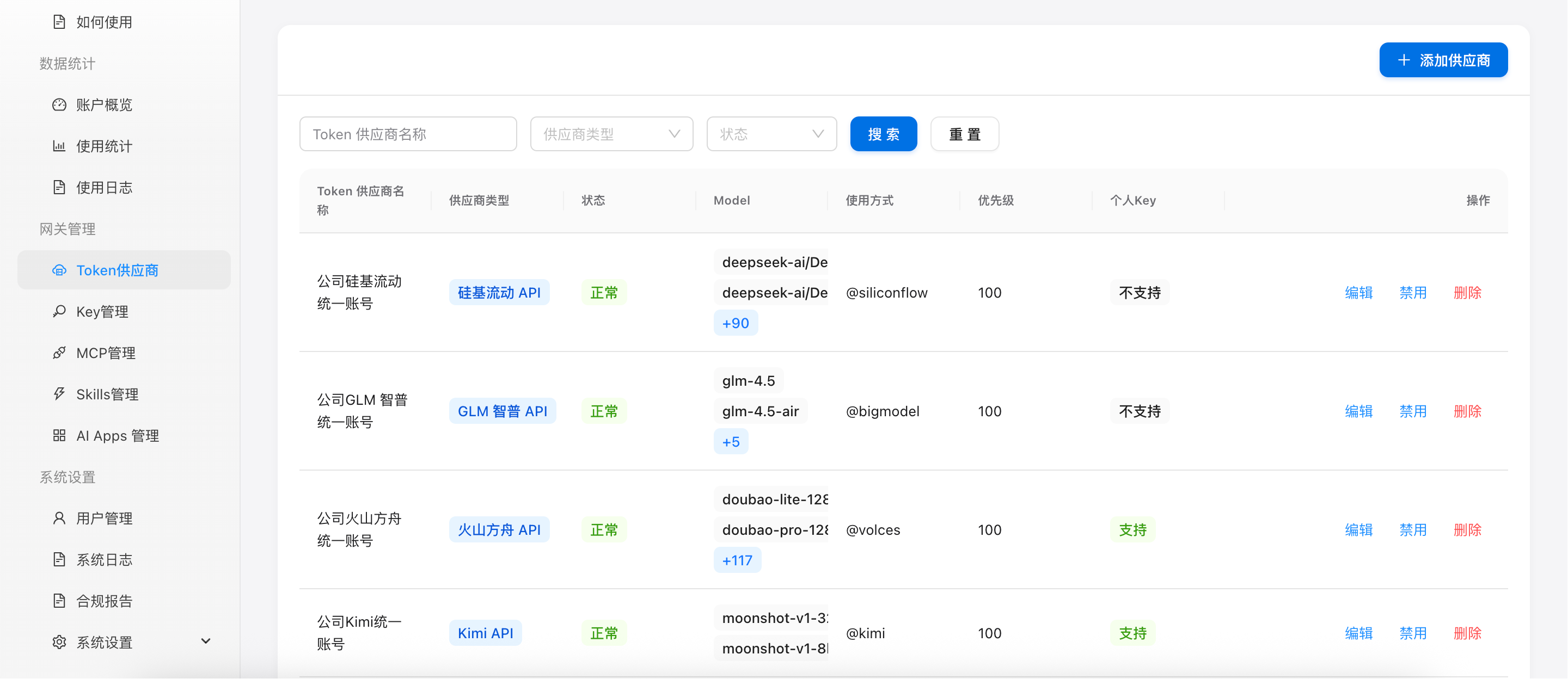Viewport: 1568px width, 679px height.
Task: Delete the 公司硅基流动统一账号 supplier
Action: (1468, 293)
